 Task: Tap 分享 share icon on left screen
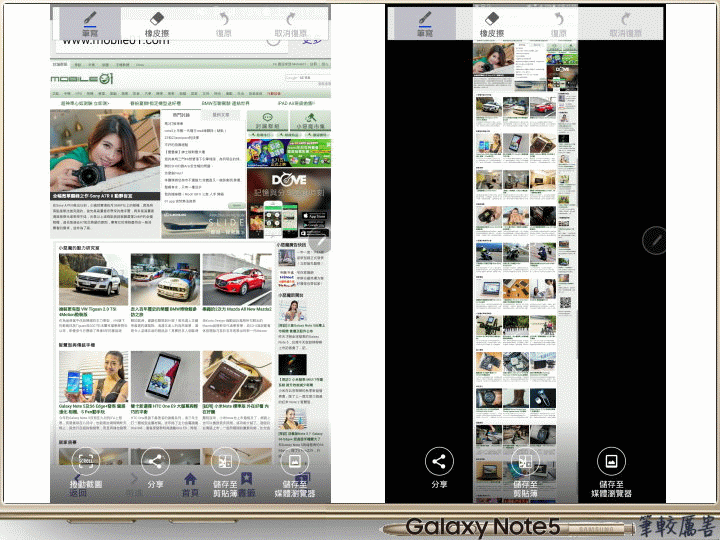click(155, 461)
